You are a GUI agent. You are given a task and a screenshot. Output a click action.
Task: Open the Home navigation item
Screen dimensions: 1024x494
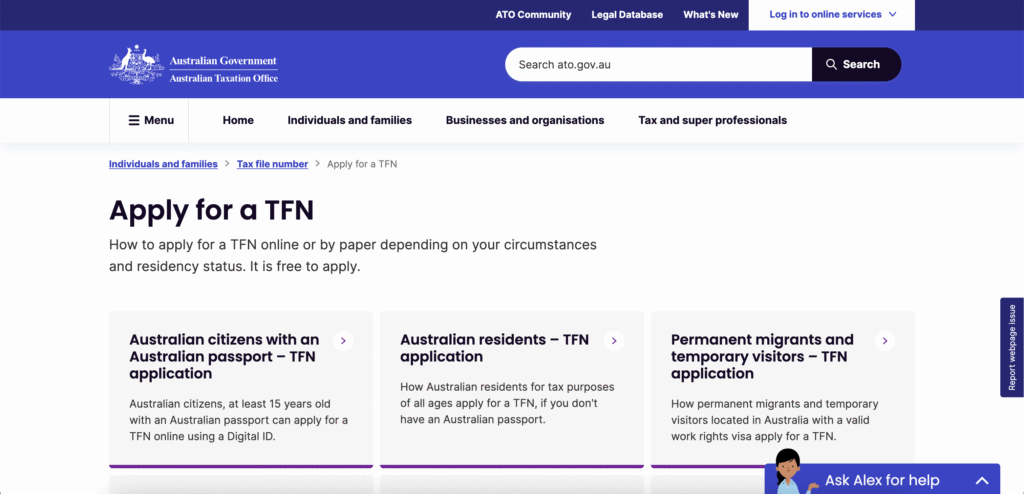point(238,120)
